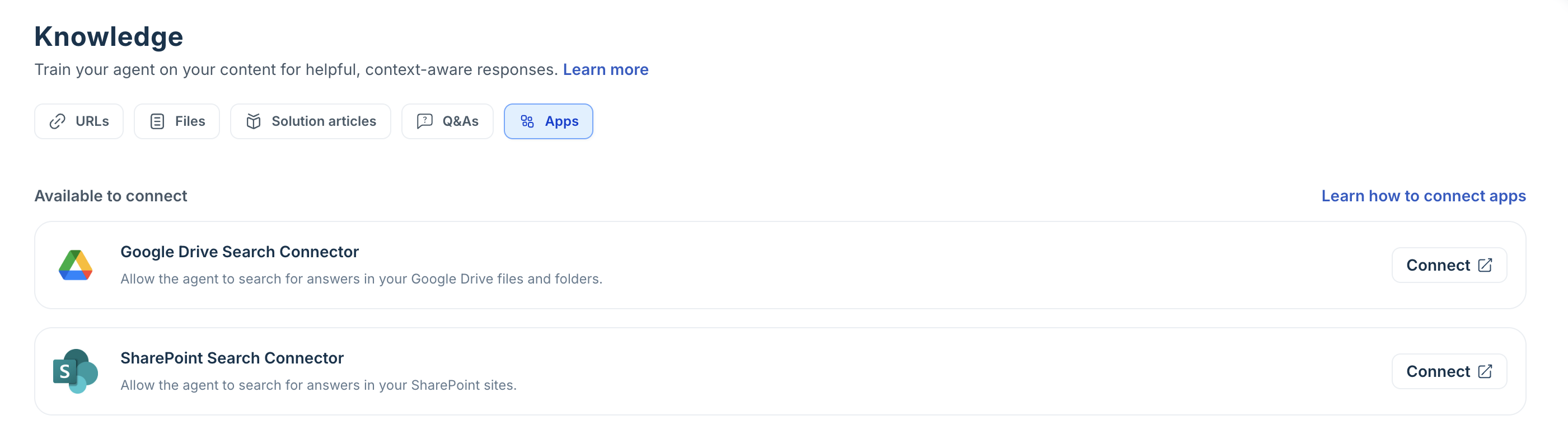The width and height of the screenshot is (1568, 425).
Task: Open the Learn more link
Action: (606, 70)
